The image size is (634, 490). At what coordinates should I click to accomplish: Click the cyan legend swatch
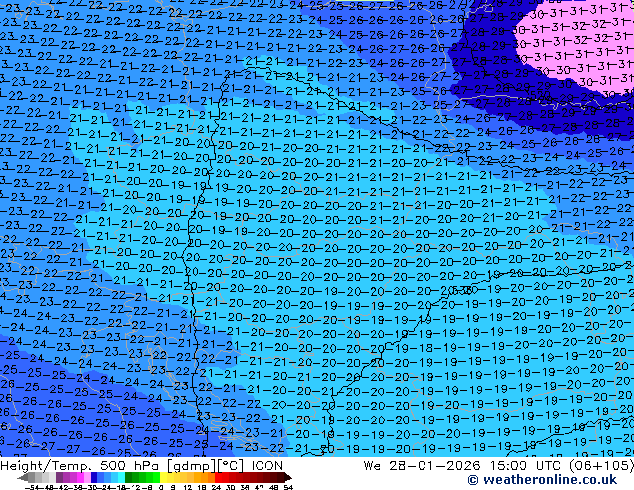coord(122,478)
